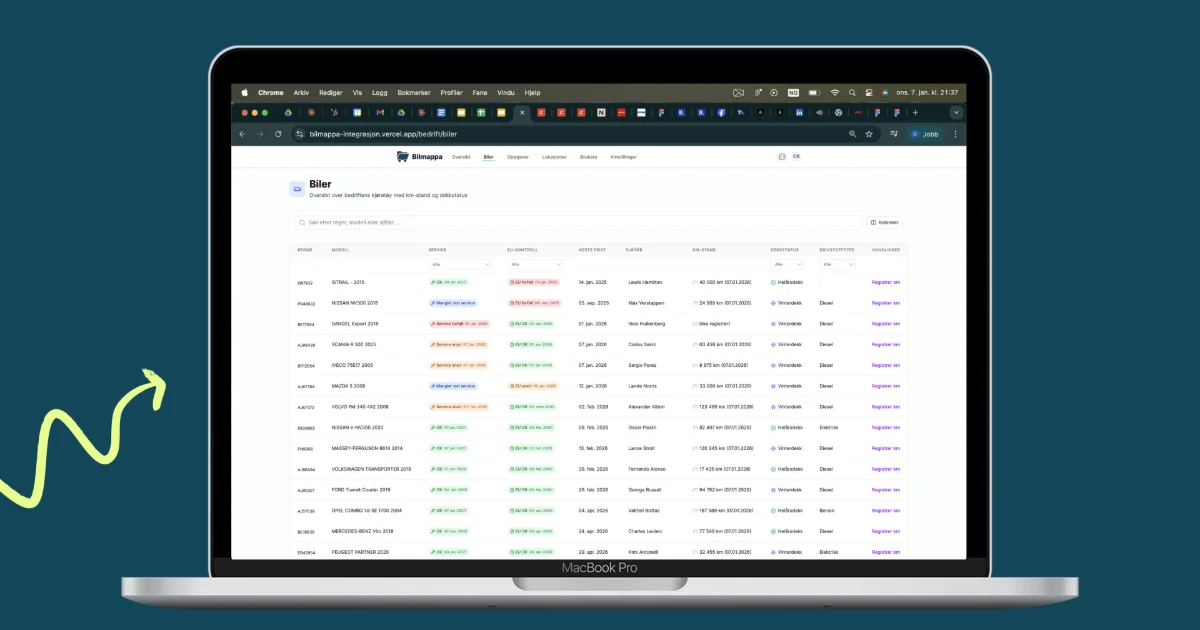This screenshot has height=630, width=1200.
Task: Switch to the Oppgaver navigation tab
Action: pyautogui.click(x=518, y=157)
